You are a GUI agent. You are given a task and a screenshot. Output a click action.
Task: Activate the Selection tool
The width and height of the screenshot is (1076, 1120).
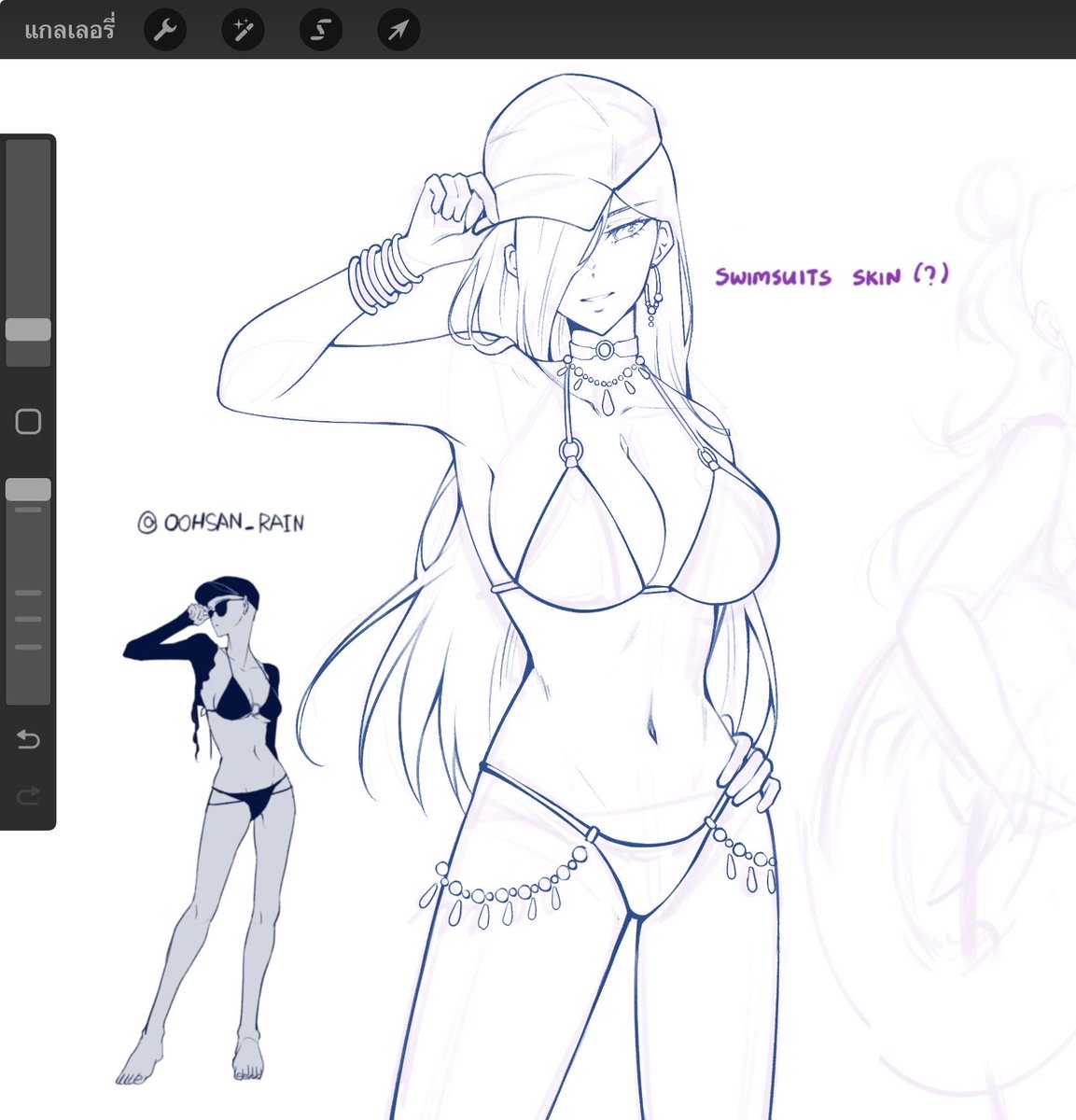coord(320,31)
